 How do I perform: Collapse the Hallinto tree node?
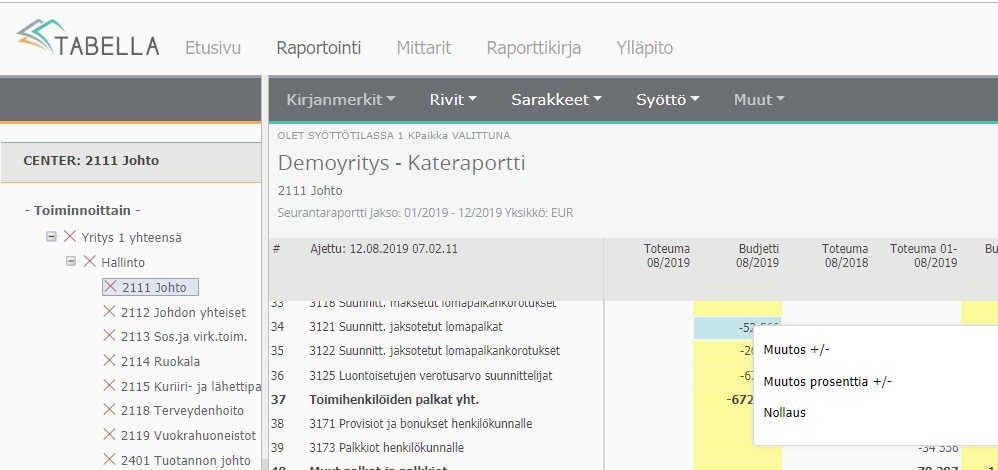pos(71,262)
